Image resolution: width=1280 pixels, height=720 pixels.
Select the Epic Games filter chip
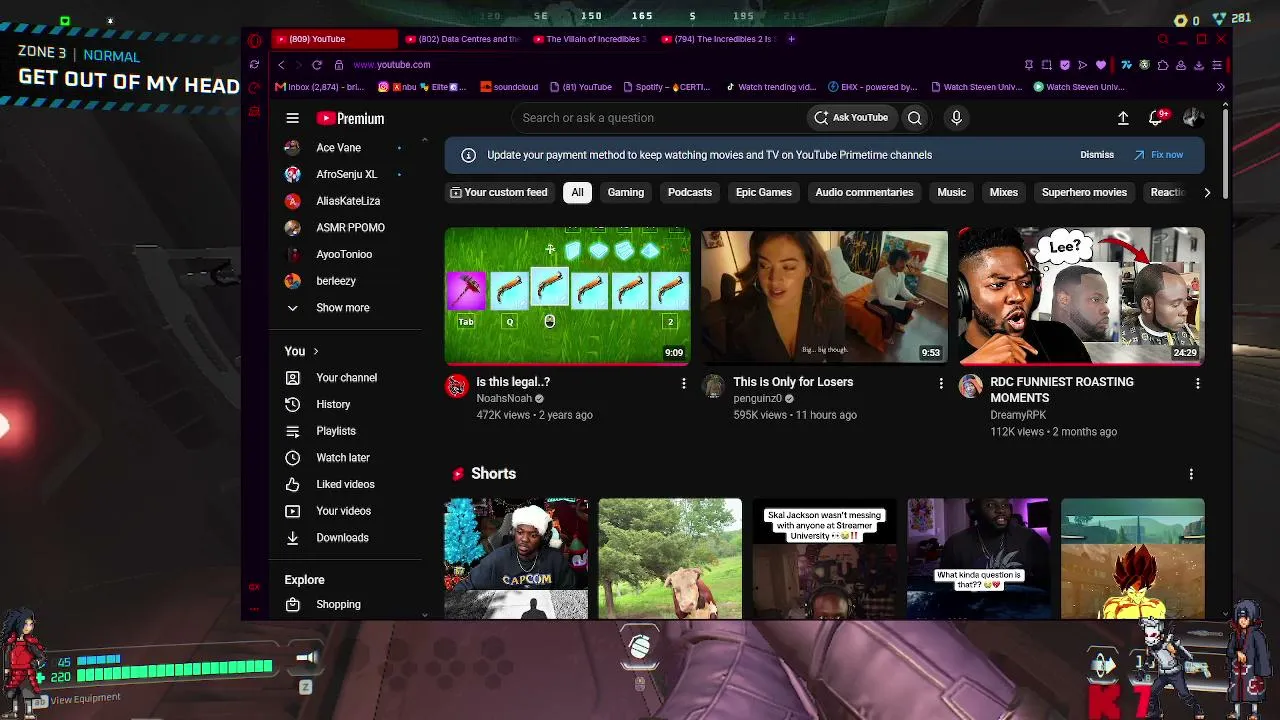click(x=764, y=192)
